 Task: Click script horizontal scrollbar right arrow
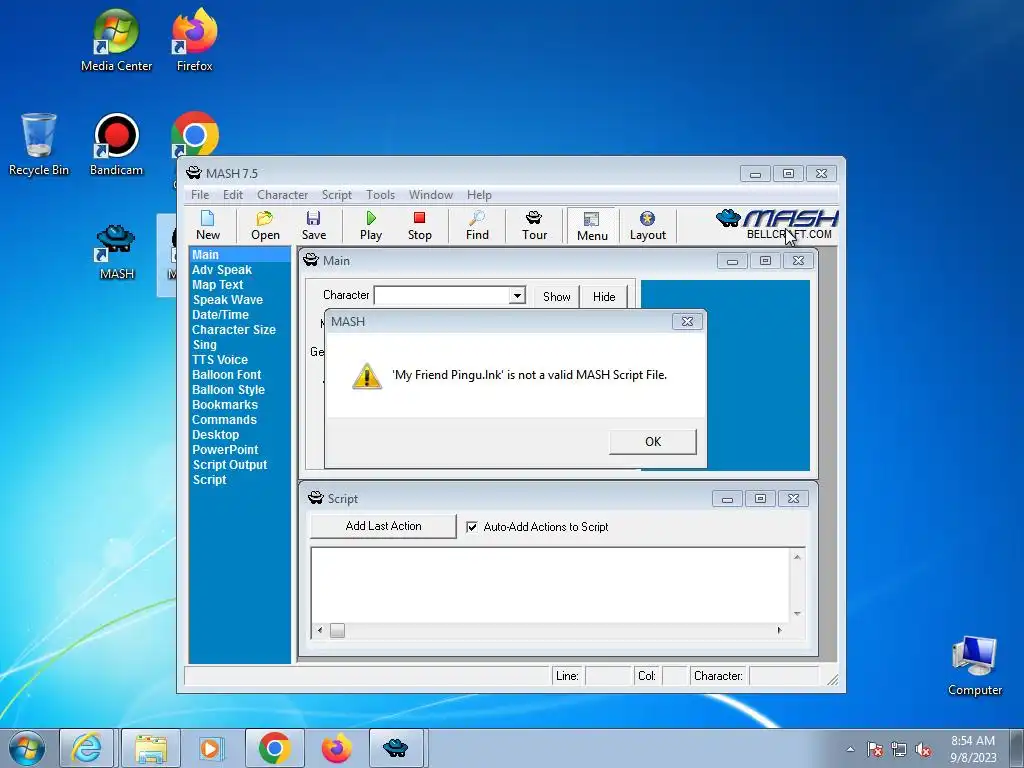pos(779,630)
